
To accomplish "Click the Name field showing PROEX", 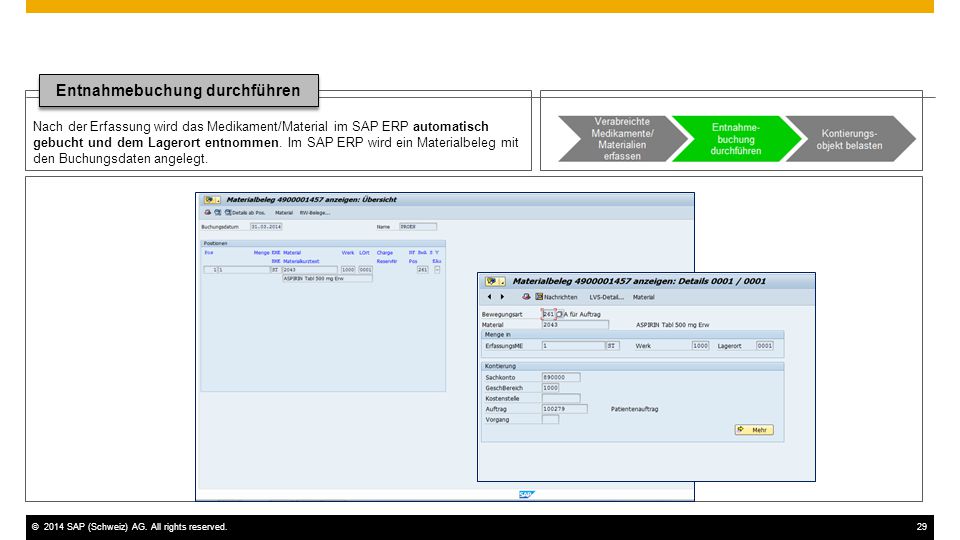I will pyautogui.click(x=418, y=227).
